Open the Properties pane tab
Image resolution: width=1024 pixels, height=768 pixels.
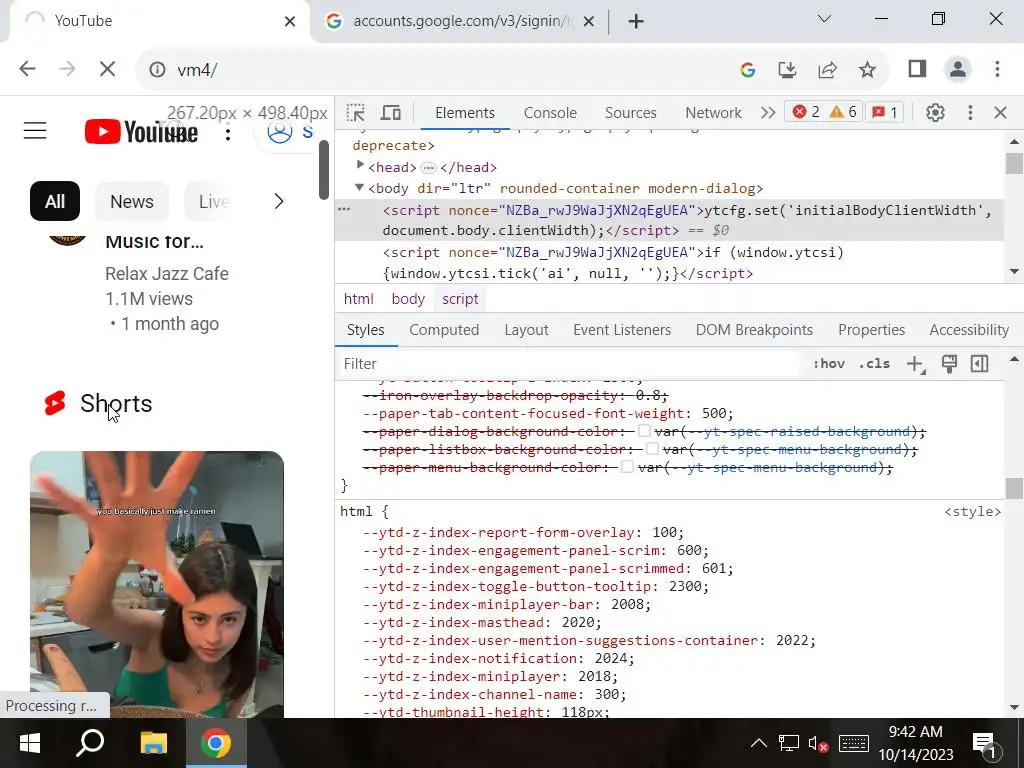(x=871, y=330)
